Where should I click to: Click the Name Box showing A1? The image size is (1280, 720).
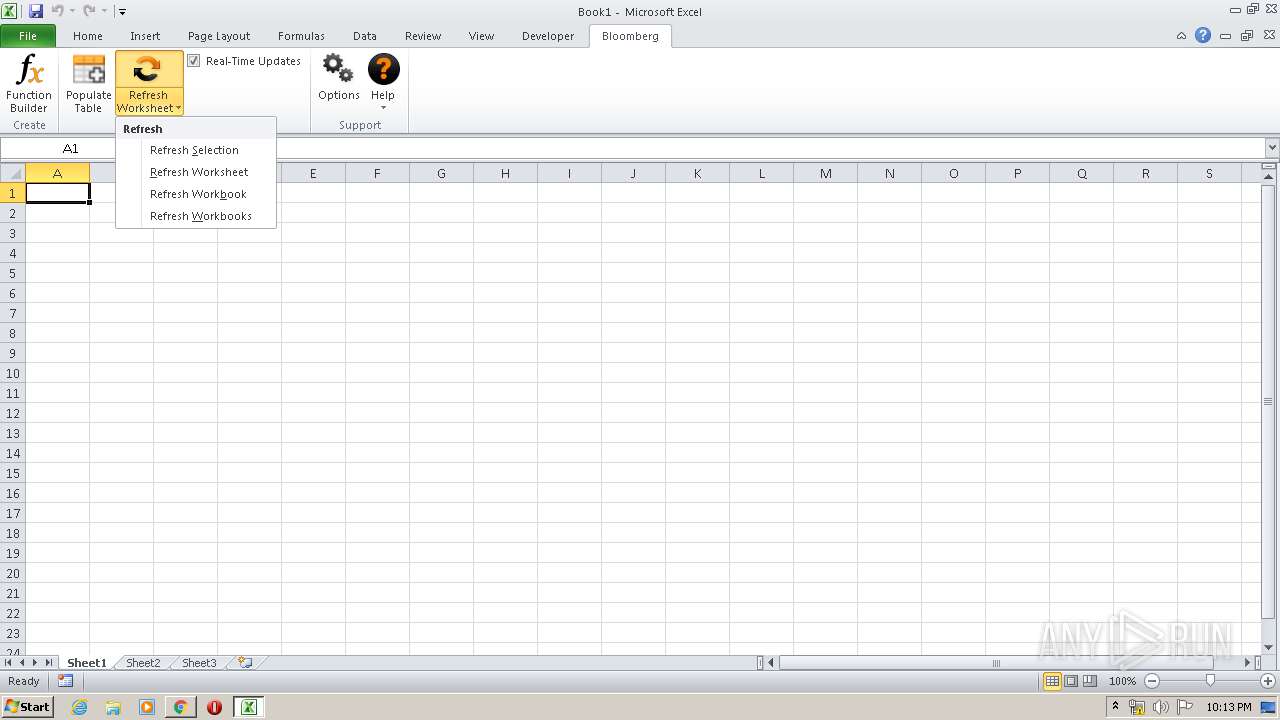point(70,149)
